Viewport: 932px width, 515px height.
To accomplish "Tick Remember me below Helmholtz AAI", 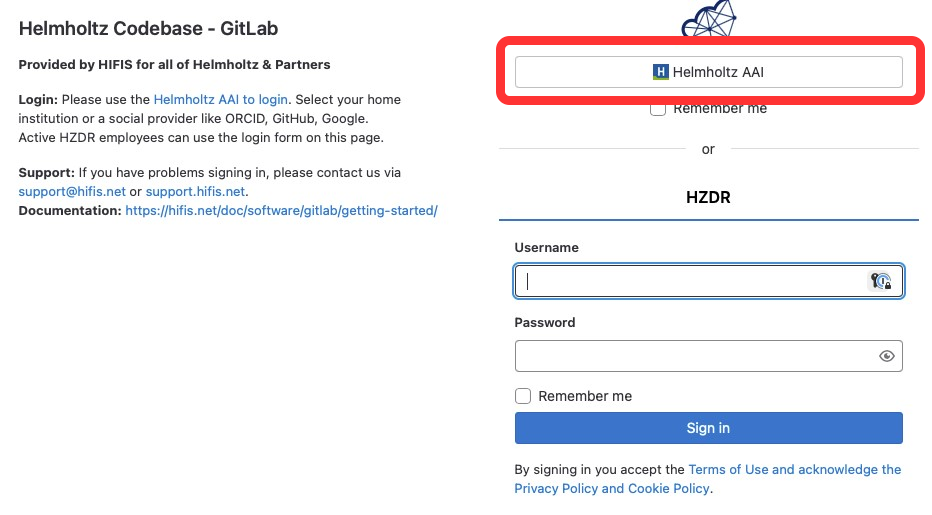I will [658, 109].
